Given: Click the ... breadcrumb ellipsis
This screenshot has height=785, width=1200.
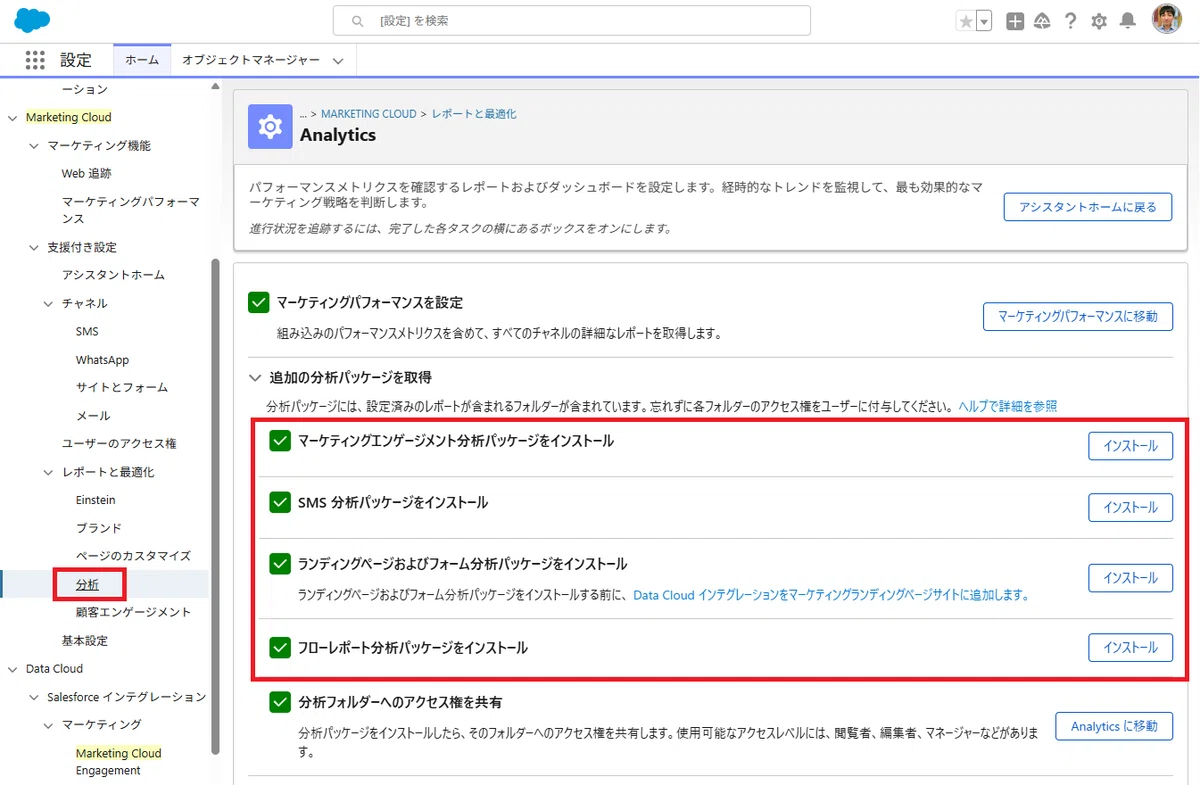Looking at the screenshot, I should 303,114.
